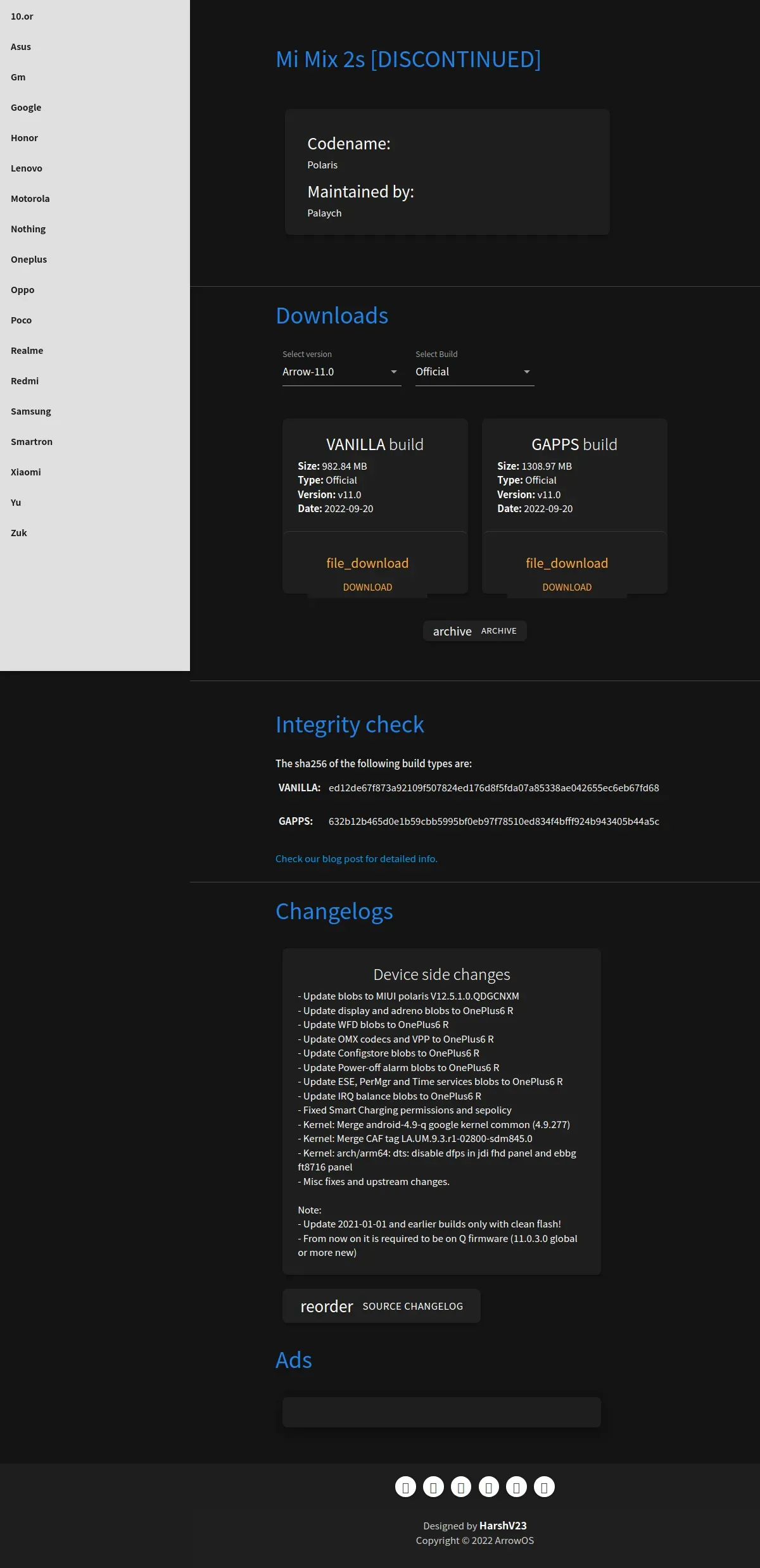Click the file_download icon under GAPPS build

pyautogui.click(x=567, y=563)
